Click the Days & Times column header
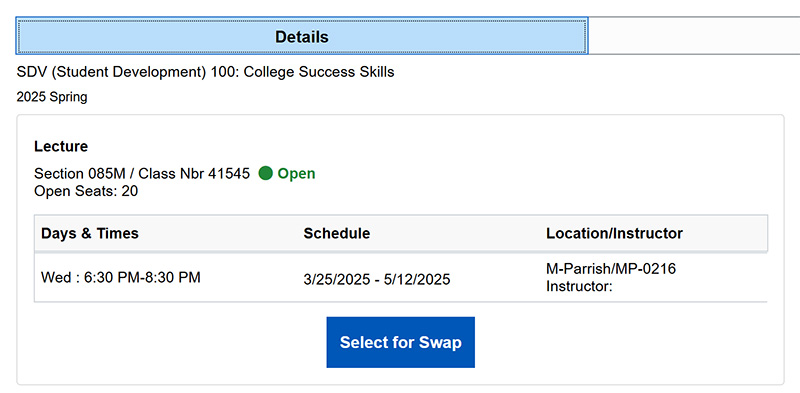 (90, 233)
